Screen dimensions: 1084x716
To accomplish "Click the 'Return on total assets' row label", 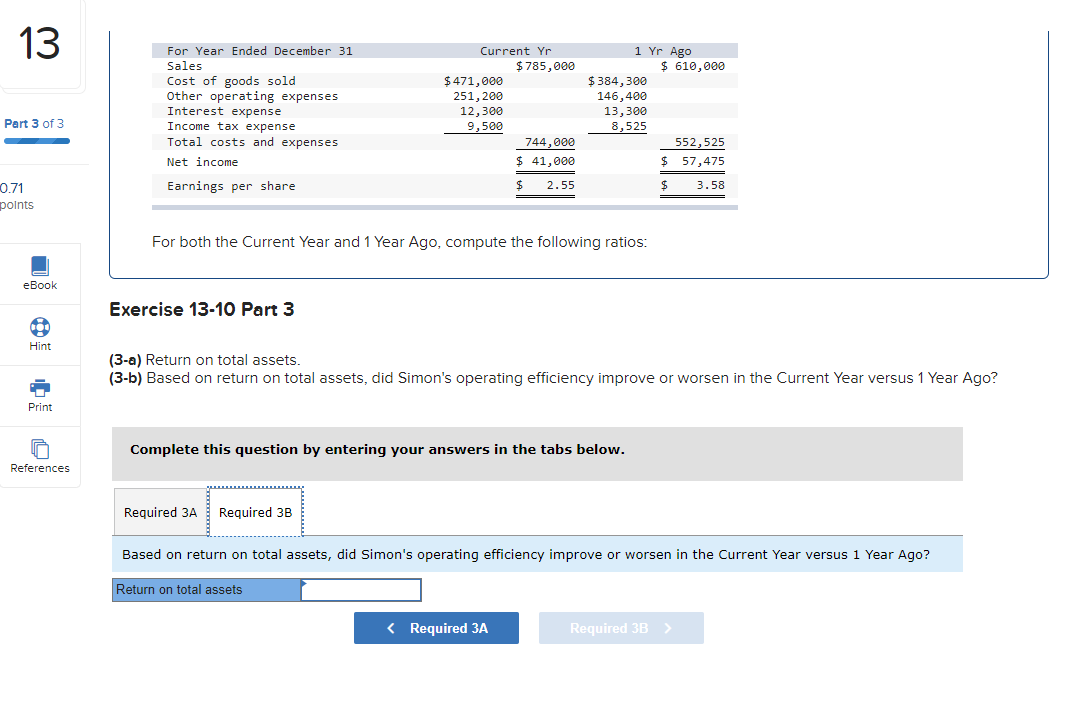I will tap(207, 590).
